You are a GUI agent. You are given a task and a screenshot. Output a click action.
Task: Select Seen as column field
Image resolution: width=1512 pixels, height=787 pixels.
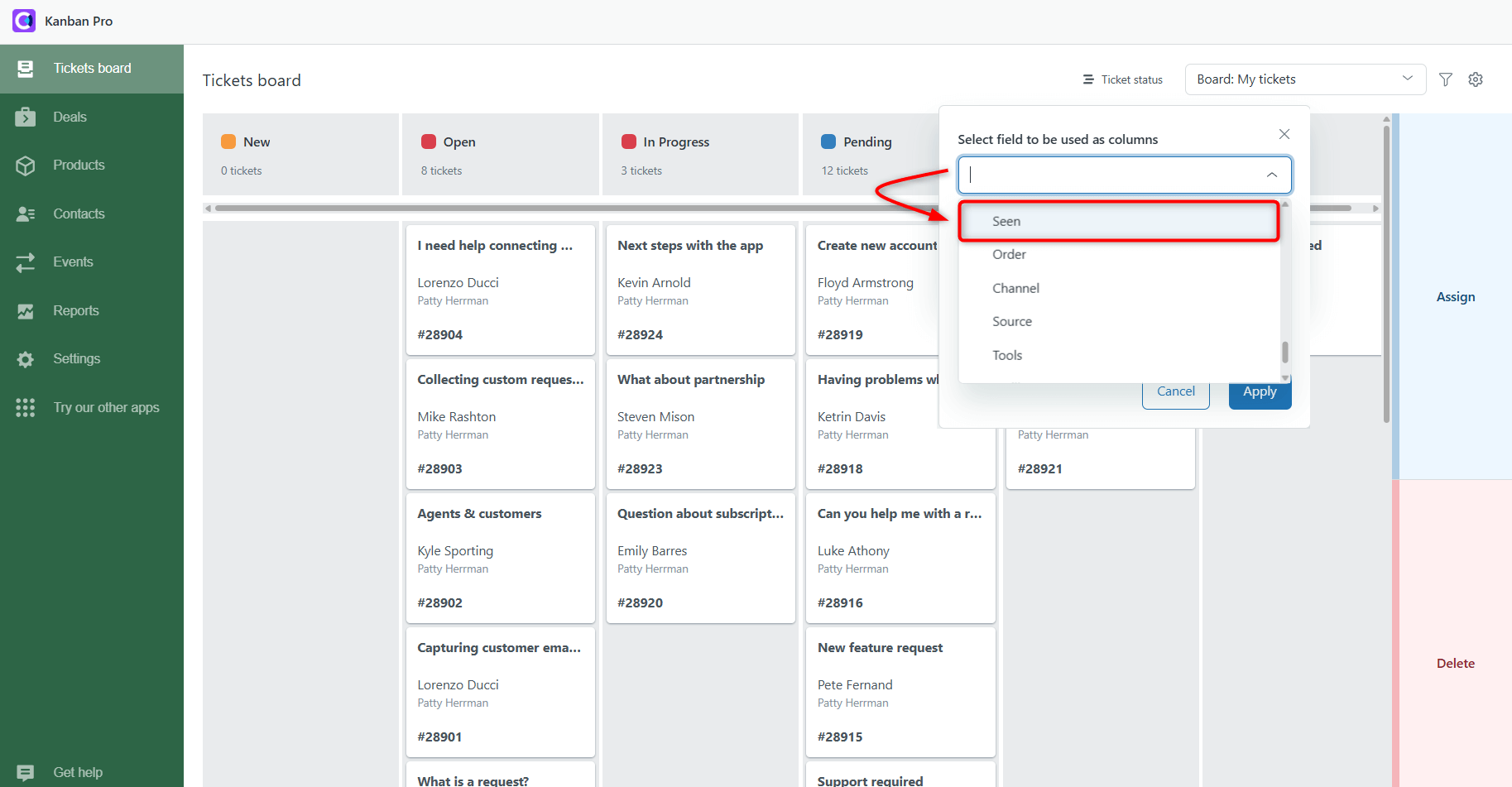tap(1006, 221)
